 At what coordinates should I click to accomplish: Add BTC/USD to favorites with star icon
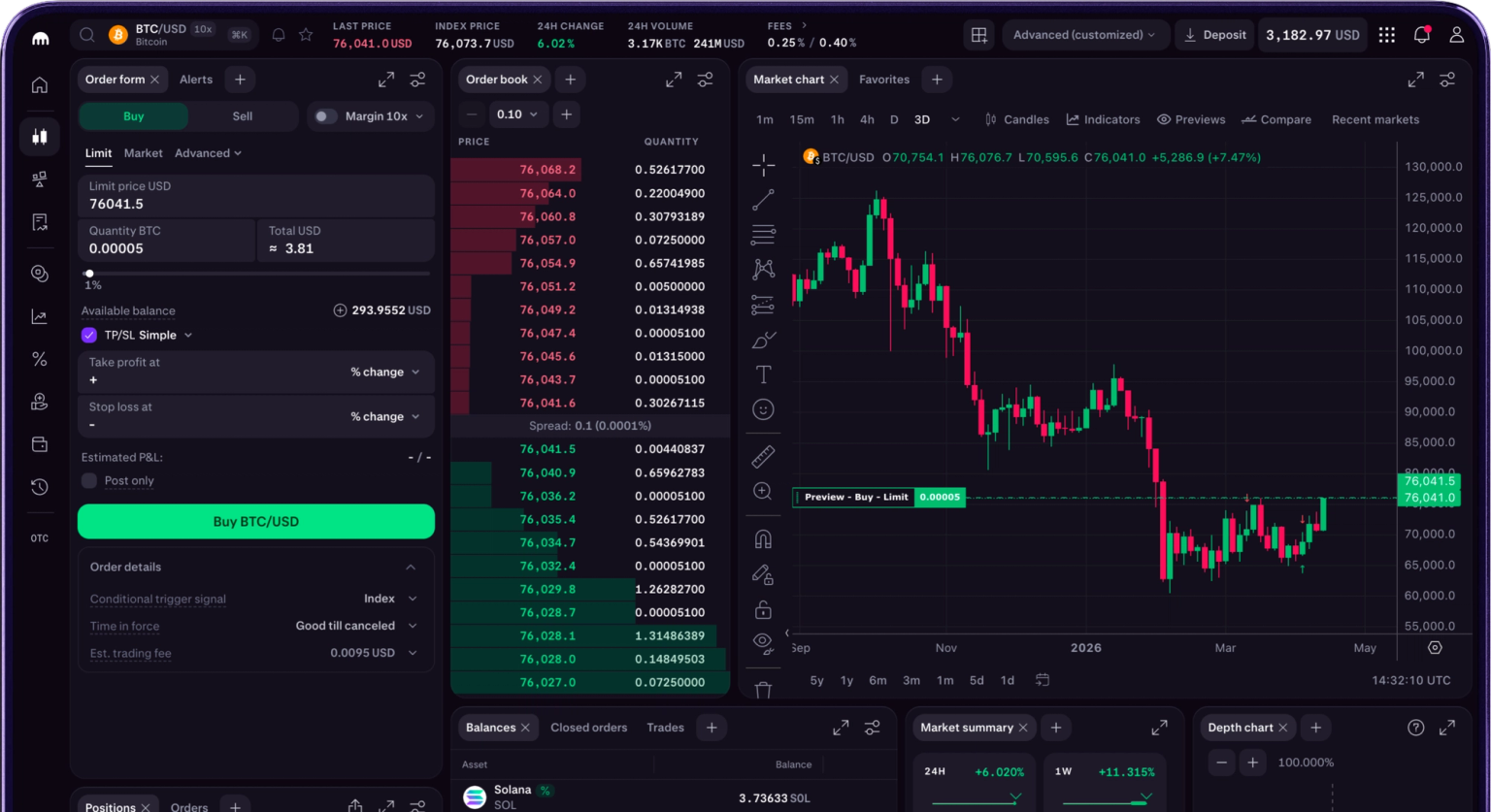306,35
